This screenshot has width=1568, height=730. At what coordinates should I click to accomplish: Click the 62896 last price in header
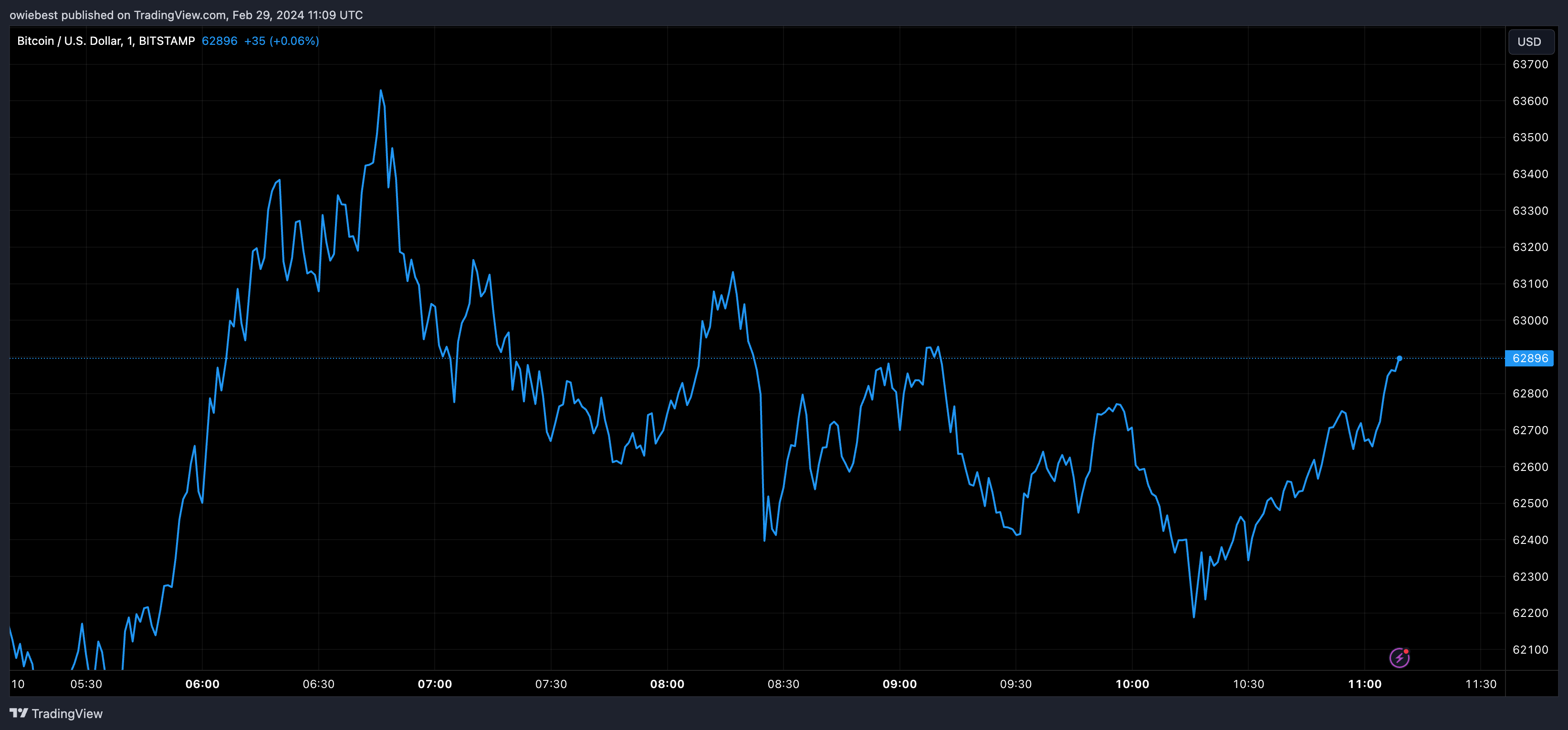coord(219,41)
